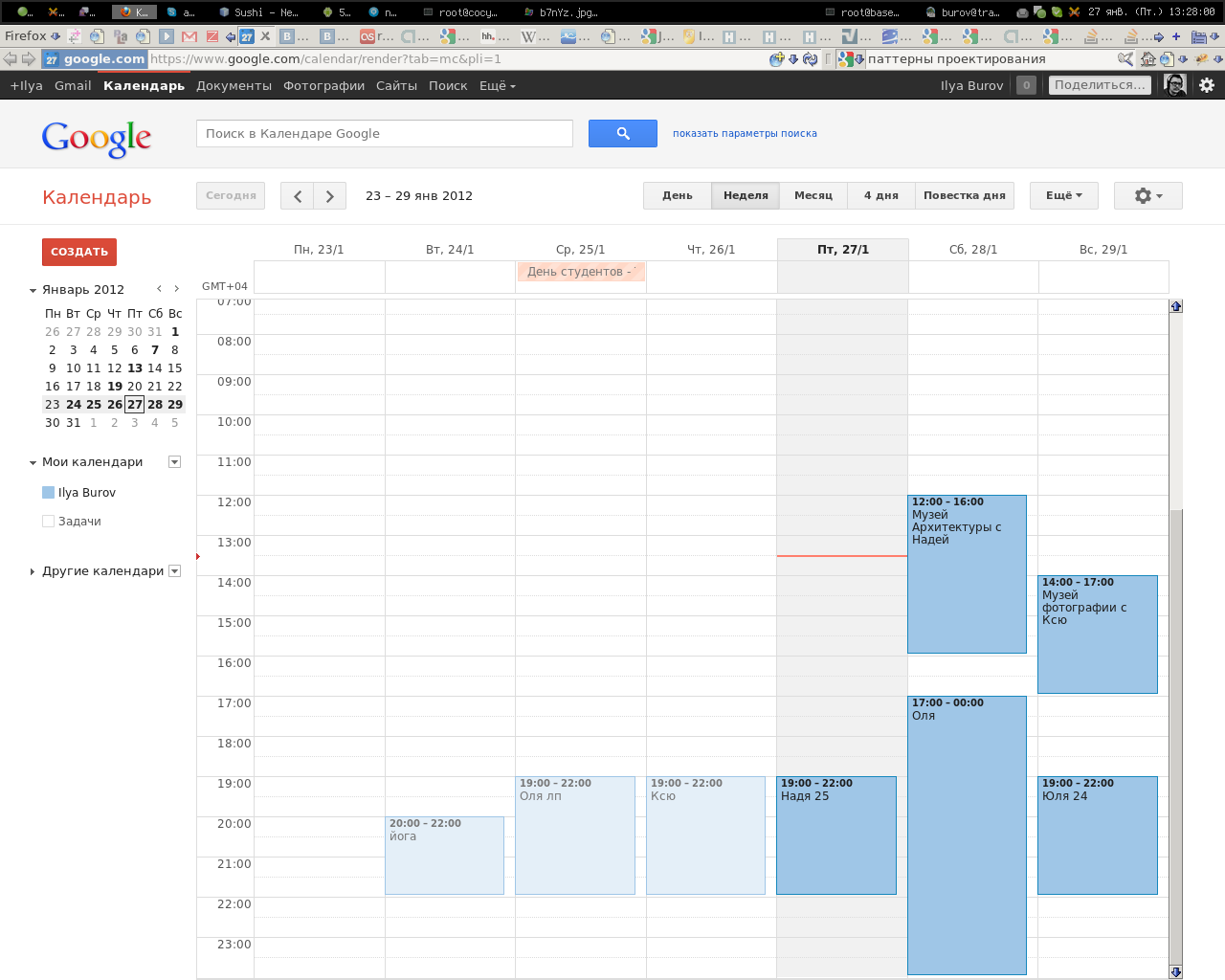
Task: Open the йога event on Tuesday
Action: click(x=444, y=856)
